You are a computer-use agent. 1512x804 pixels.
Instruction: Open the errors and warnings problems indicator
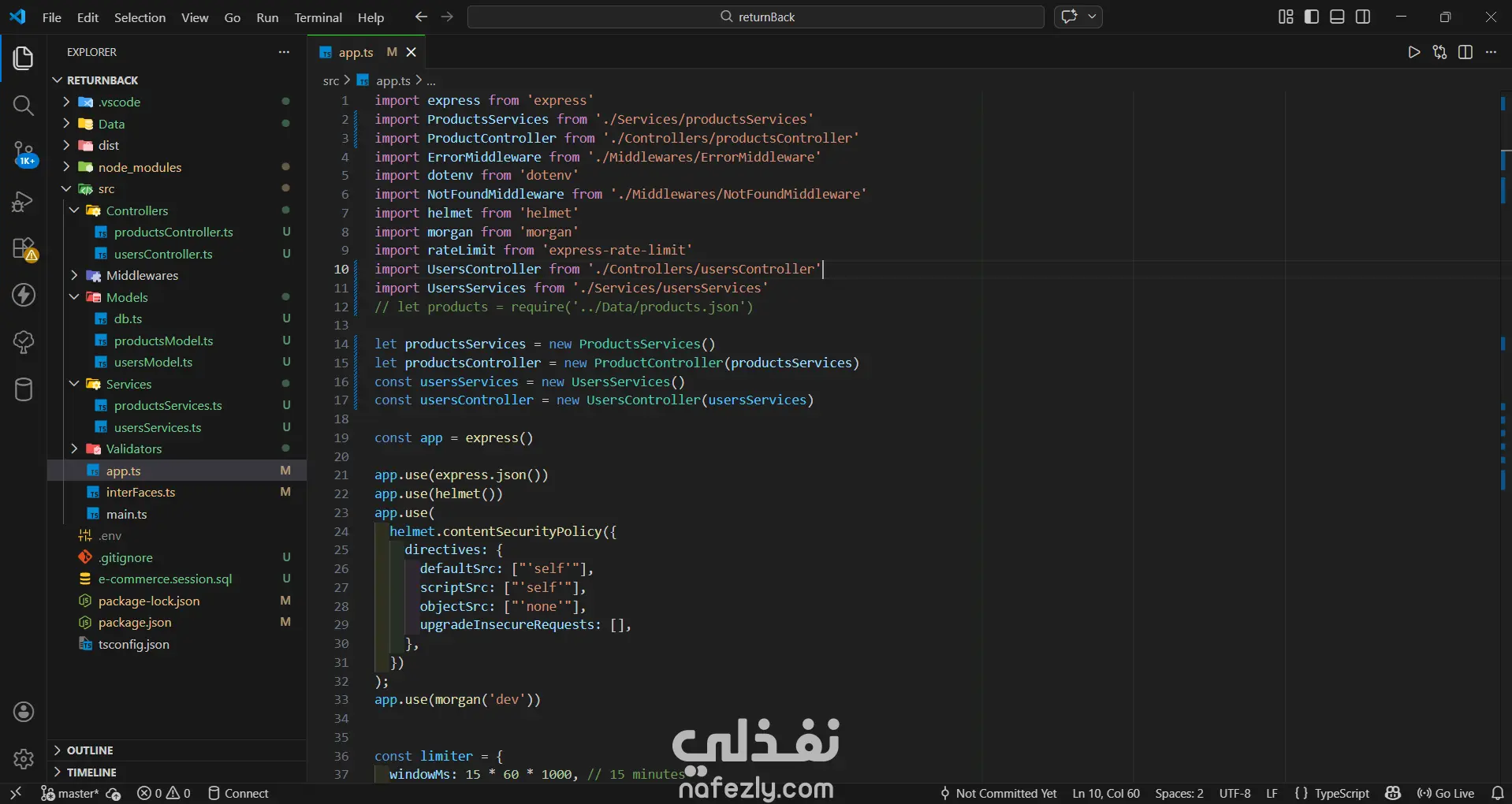point(164,793)
